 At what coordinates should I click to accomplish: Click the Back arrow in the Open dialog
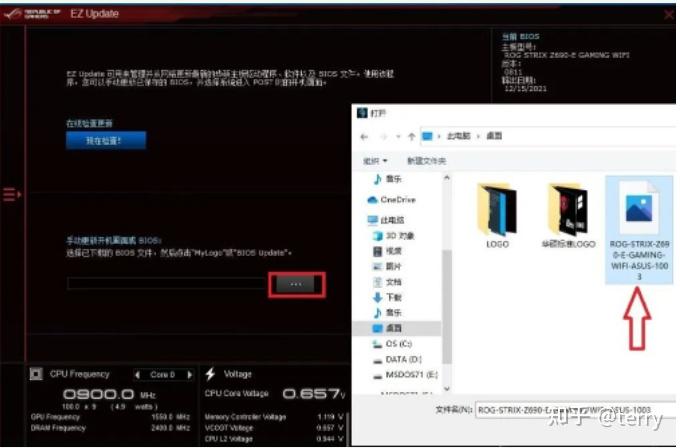364,137
